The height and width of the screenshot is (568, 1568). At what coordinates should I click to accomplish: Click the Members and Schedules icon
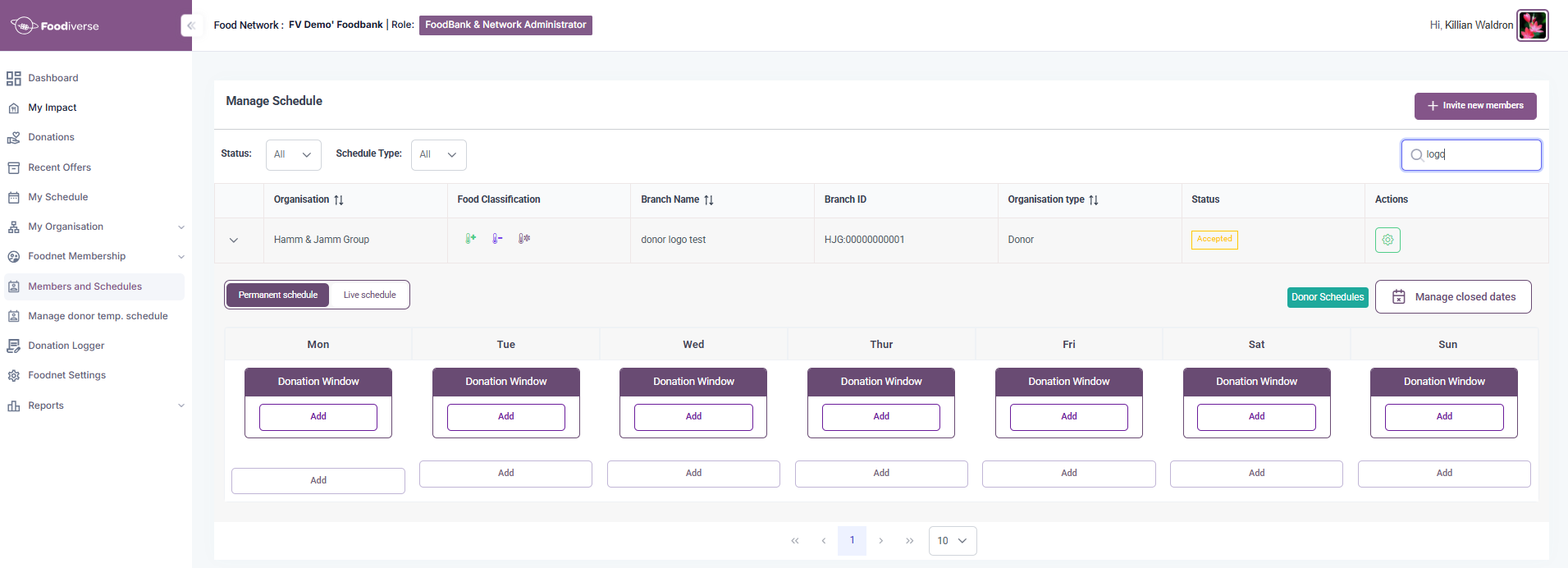pyautogui.click(x=14, y=286)
